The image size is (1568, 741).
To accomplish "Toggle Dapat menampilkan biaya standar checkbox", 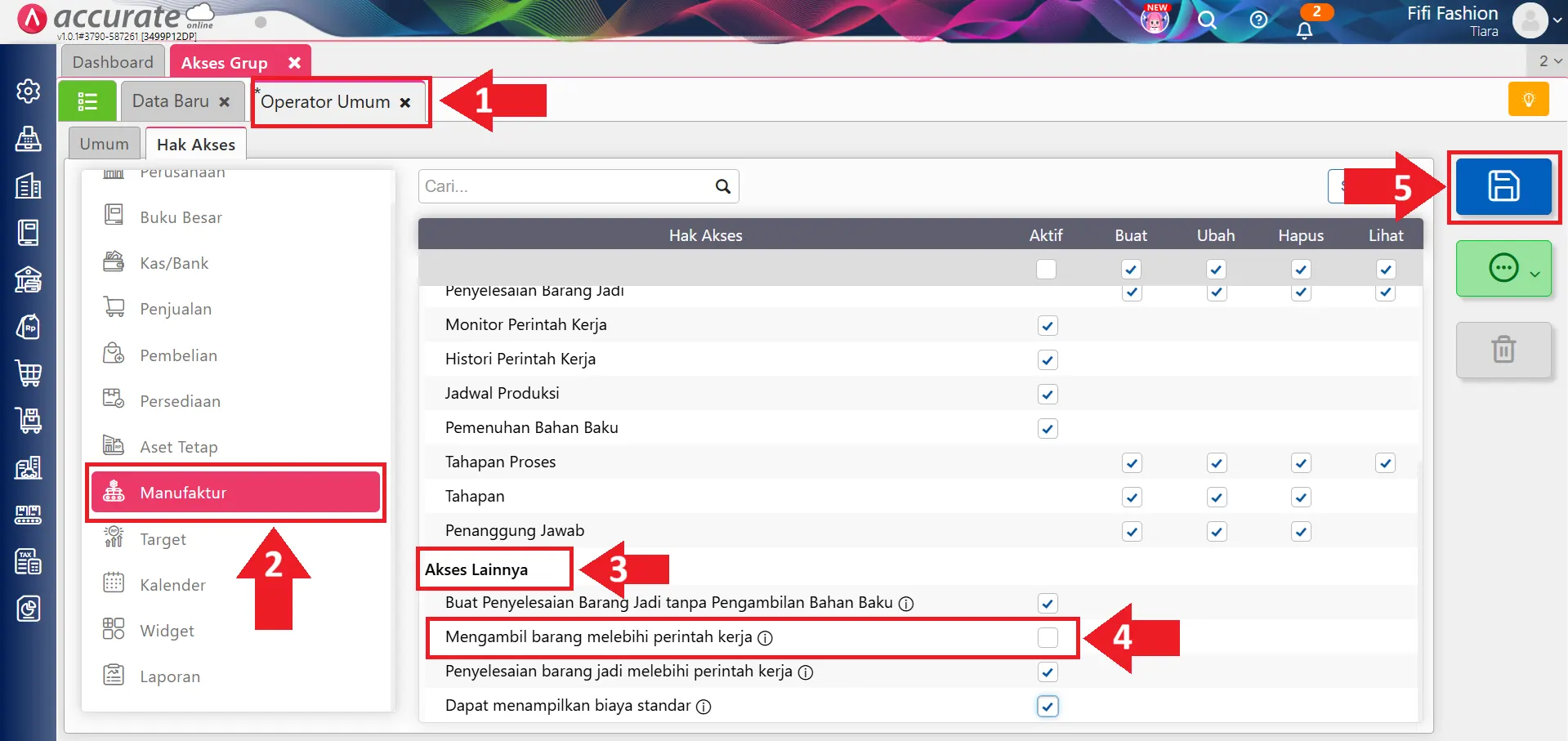I will [x=1048, y=706].
